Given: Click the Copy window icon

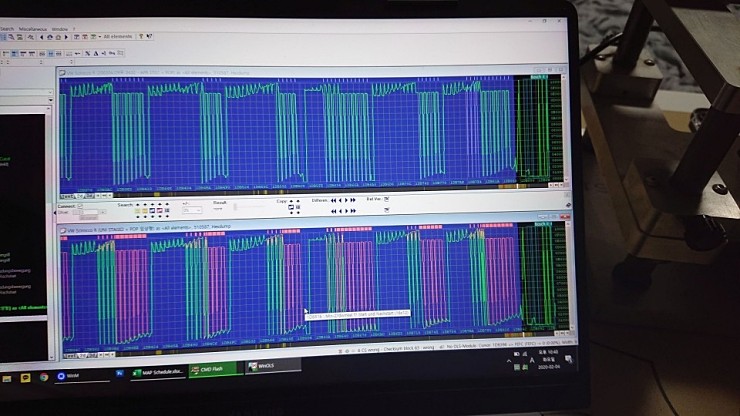Looking at the screenshot, I should pyautogui.click(x=291, y=207).
